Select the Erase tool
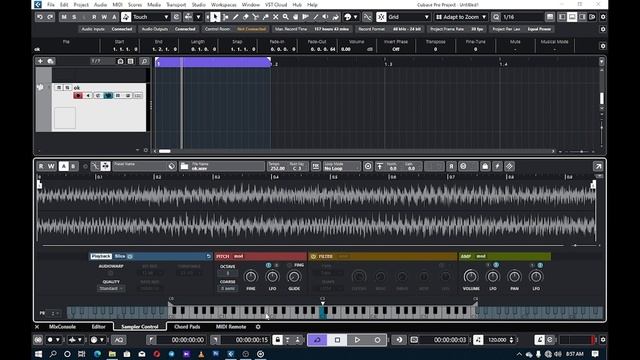The width and height of the screenshot is (640, 360). point(246,17)
